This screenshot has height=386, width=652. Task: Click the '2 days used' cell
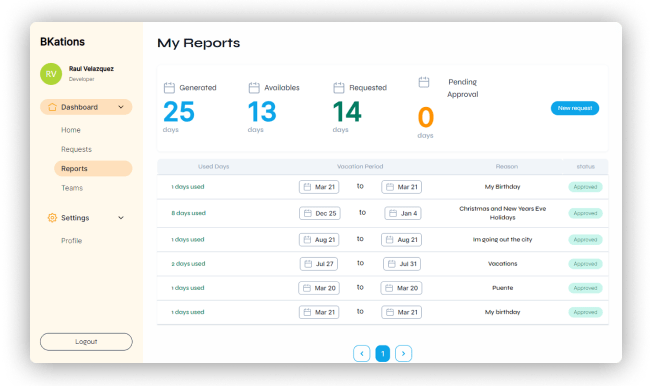click(x=188, y=264)
